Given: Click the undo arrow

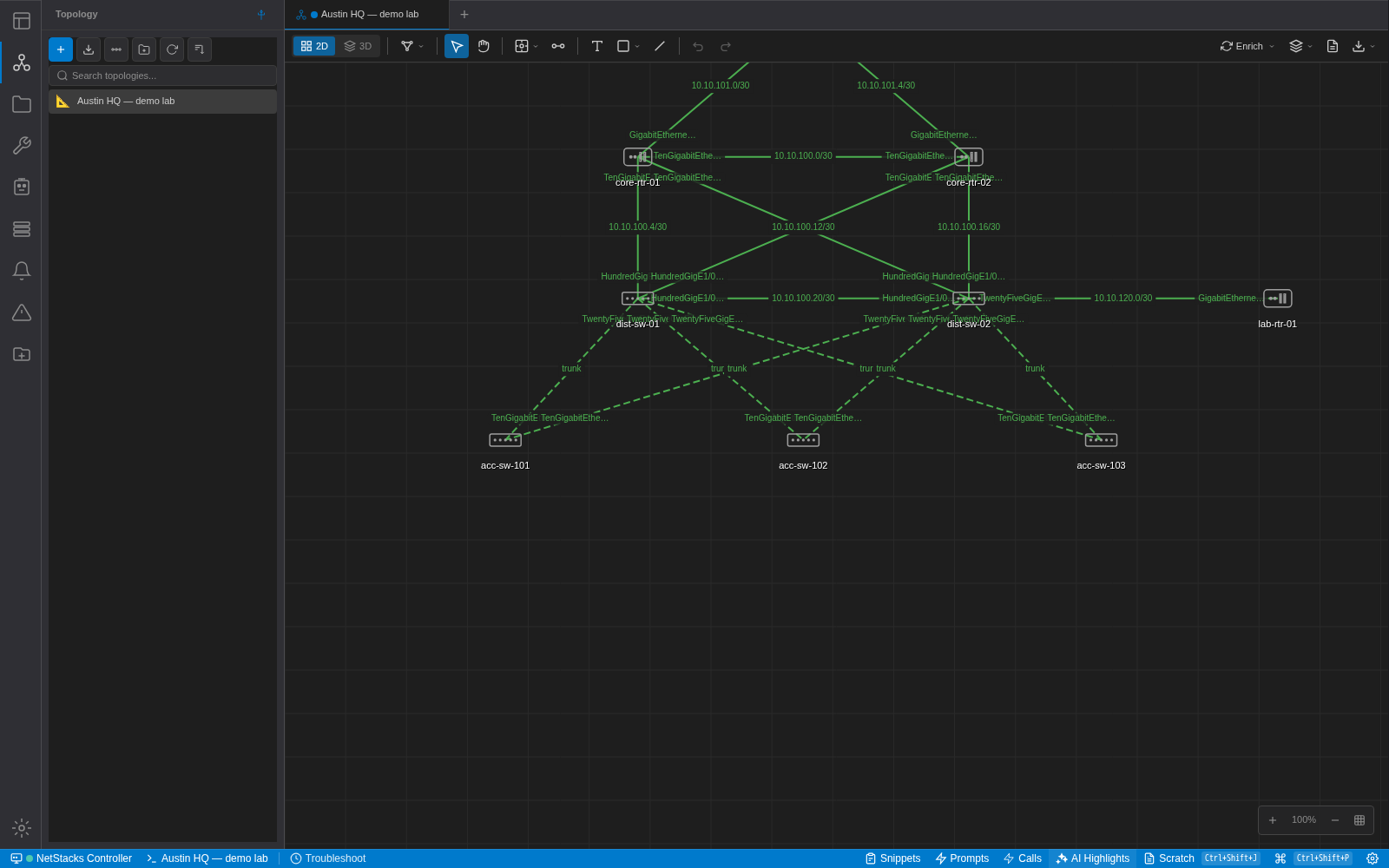Looking at the screenshot, I should (698, 46).
